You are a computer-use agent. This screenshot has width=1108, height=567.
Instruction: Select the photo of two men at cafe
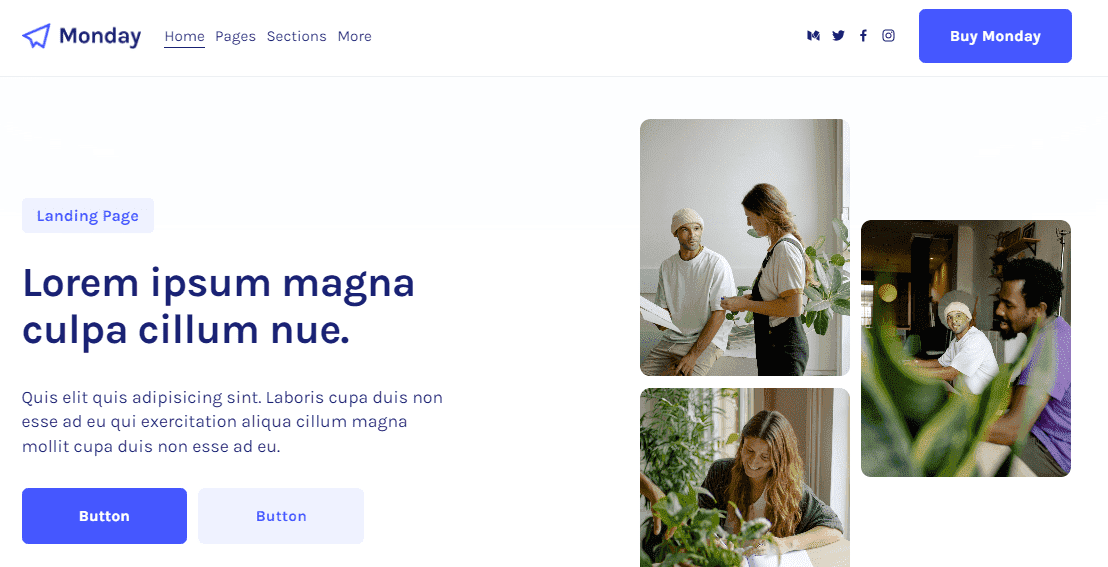[966, 349]
